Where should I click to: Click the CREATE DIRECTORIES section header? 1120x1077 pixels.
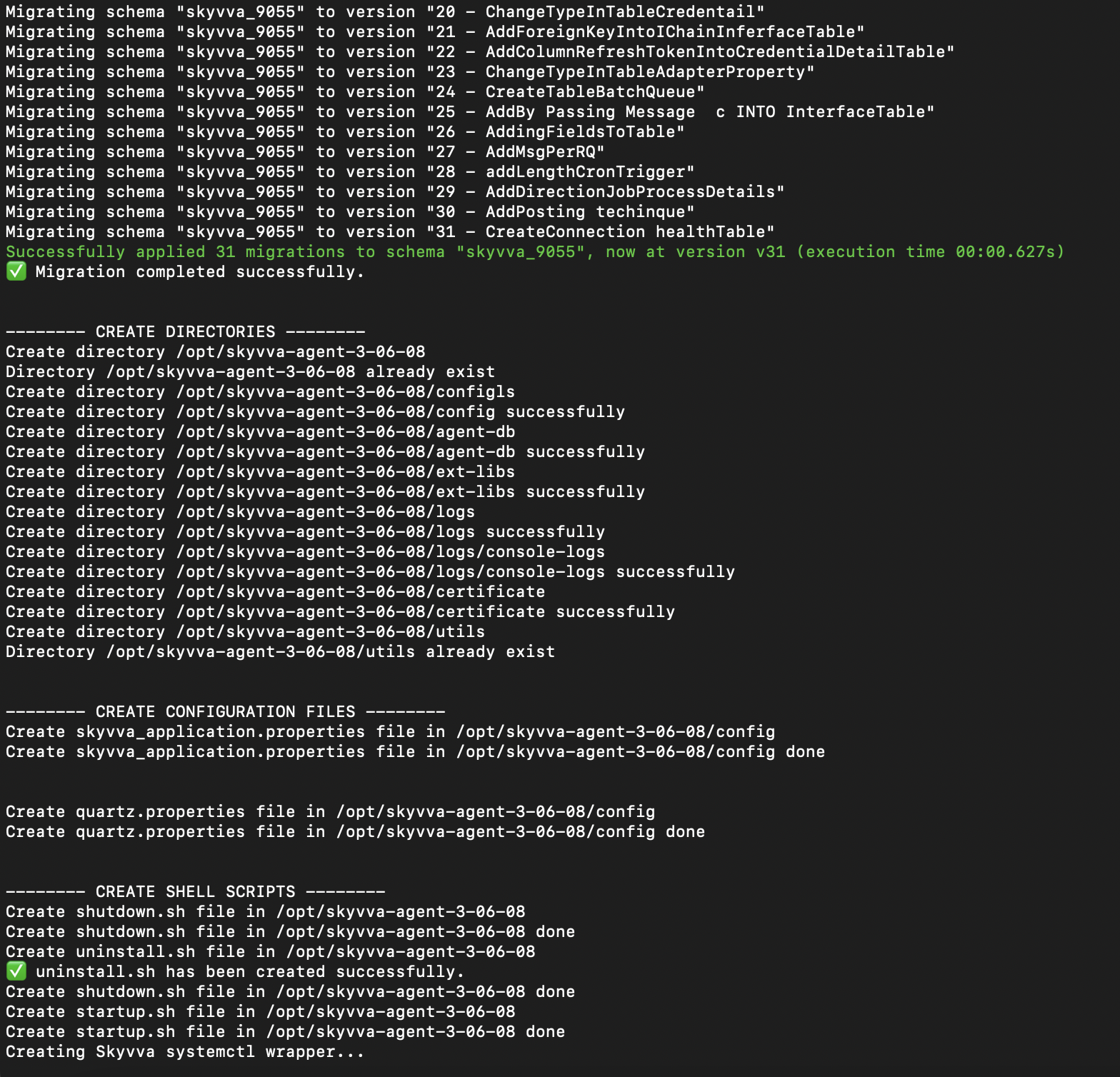click(186, 331)
